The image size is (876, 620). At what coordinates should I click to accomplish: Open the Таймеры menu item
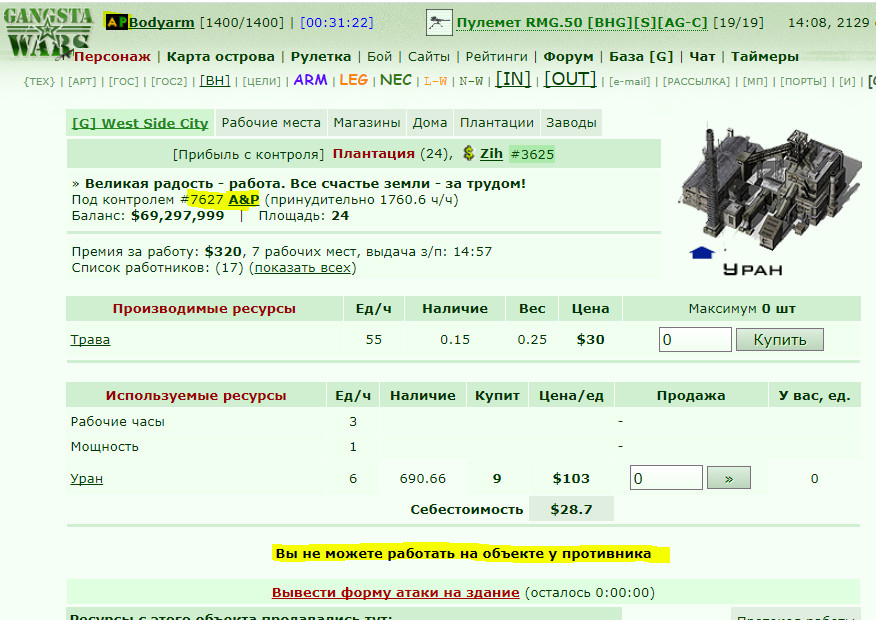click(765, 56)
